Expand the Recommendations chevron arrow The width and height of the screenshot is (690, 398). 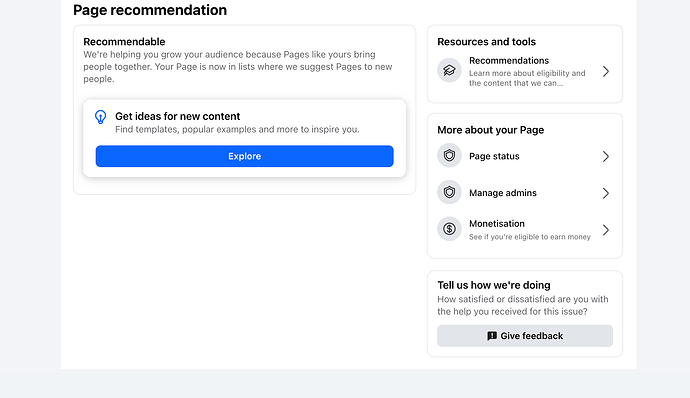[x=606, y=71]
